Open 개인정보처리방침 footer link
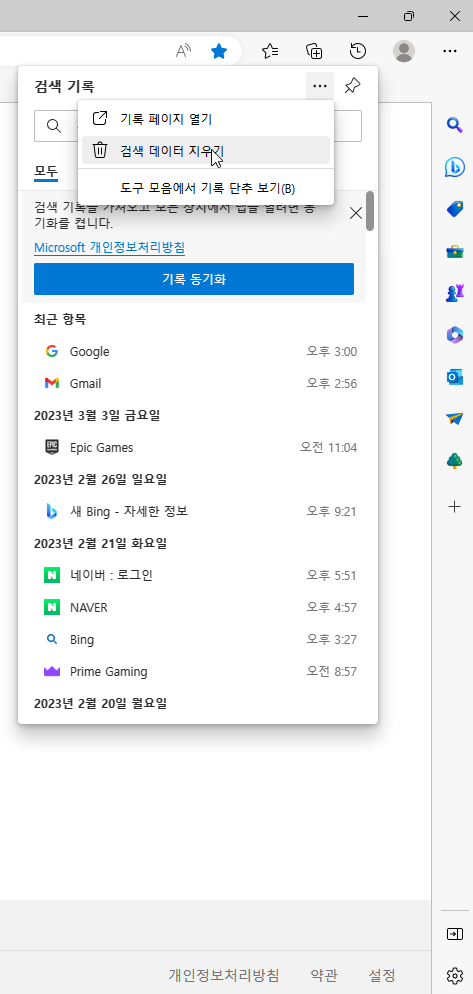Screen dimensions: 473x994 tap(224, 975)
